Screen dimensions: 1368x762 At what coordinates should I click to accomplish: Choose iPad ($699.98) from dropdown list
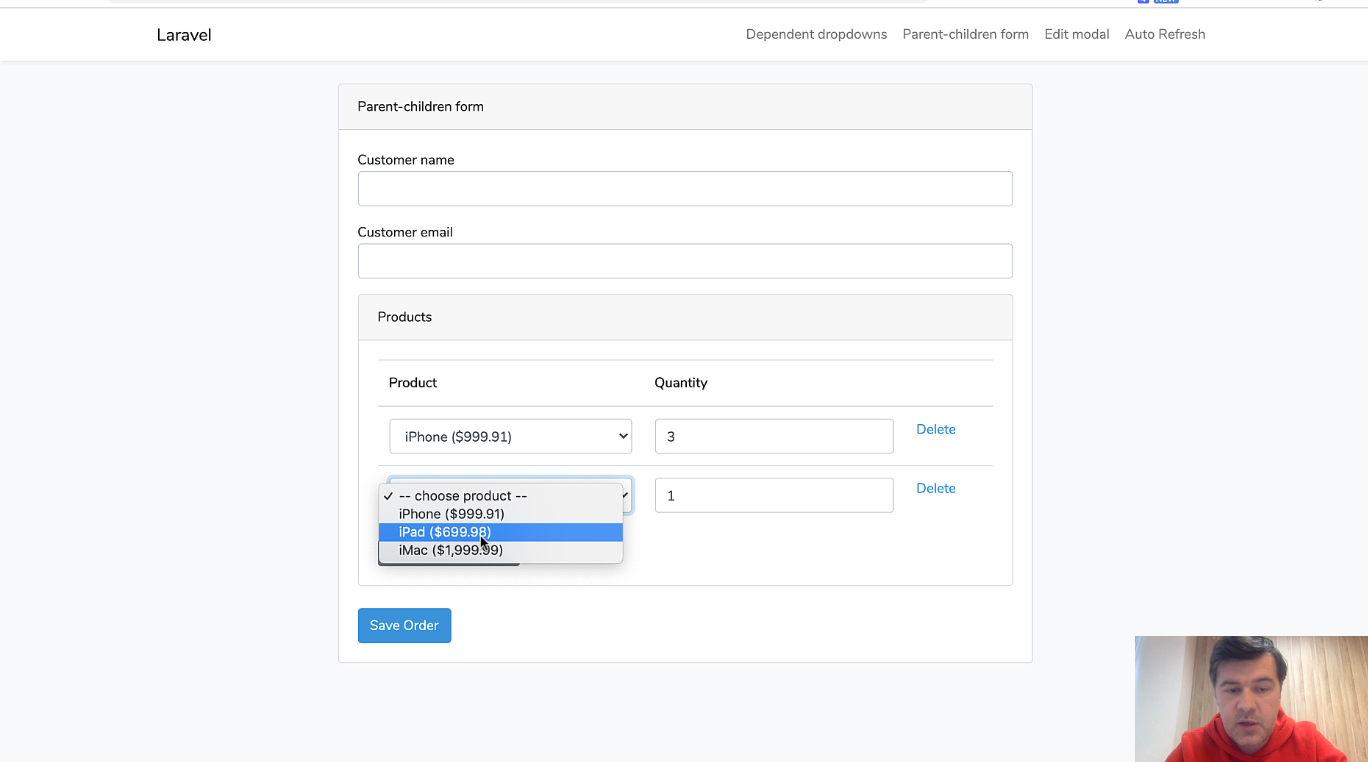coord(500,532)
